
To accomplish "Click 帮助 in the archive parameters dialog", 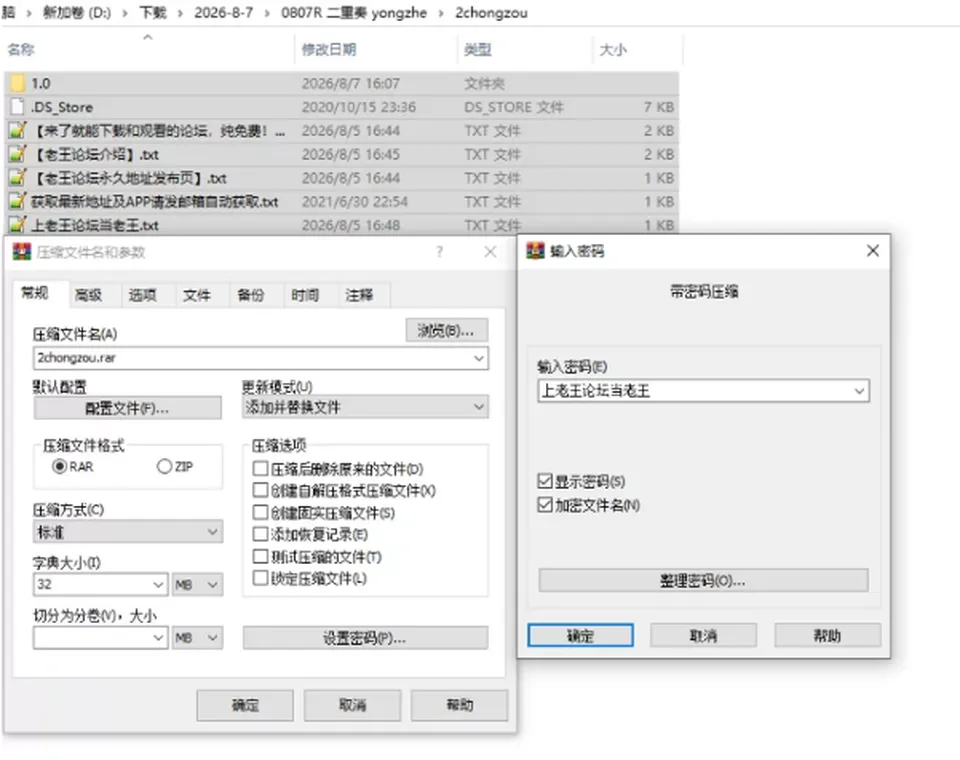I will tap(459, 705).
